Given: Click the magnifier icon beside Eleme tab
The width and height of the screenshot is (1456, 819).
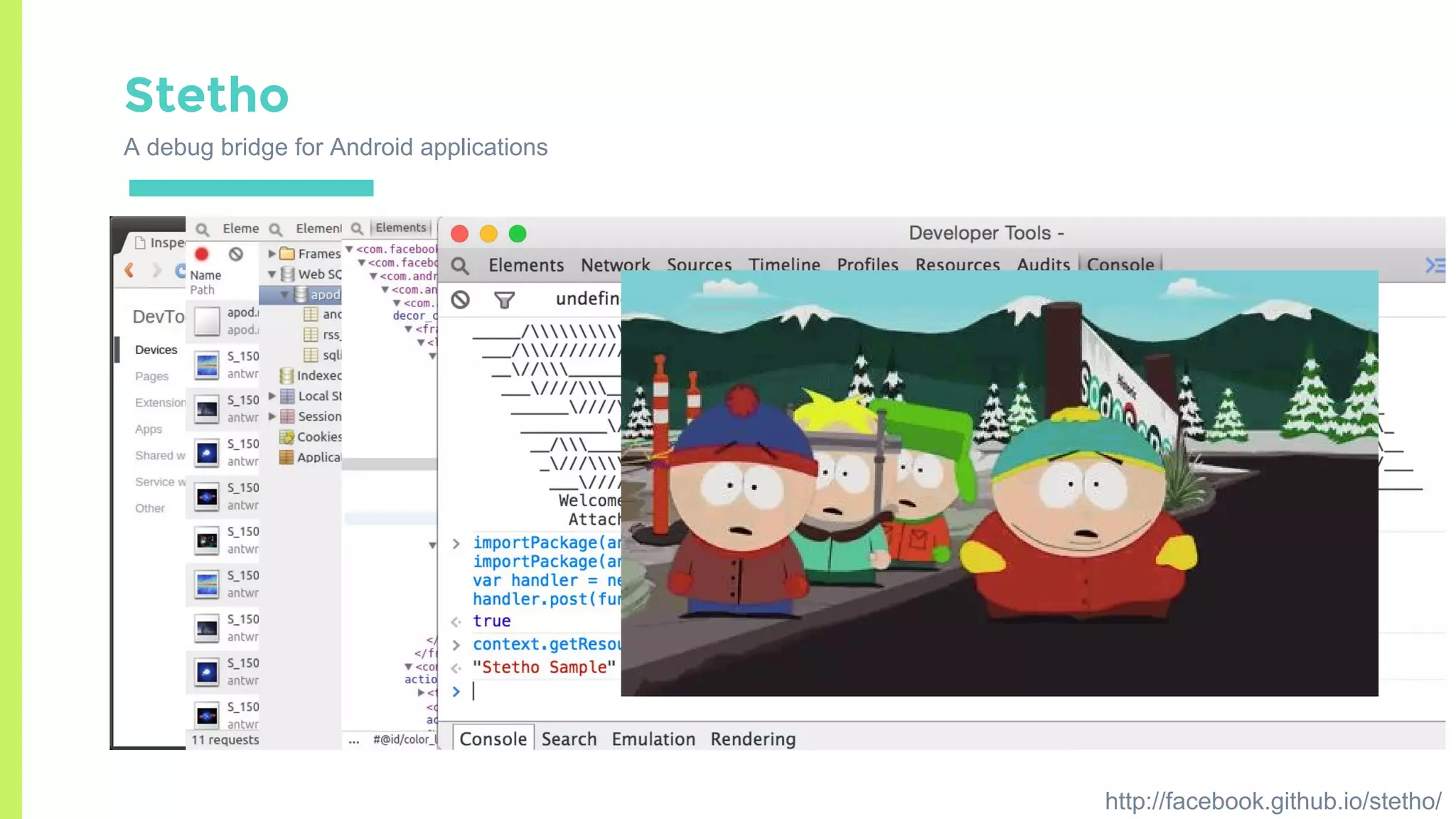Looking at the screenshot, I should click(203, 229).
